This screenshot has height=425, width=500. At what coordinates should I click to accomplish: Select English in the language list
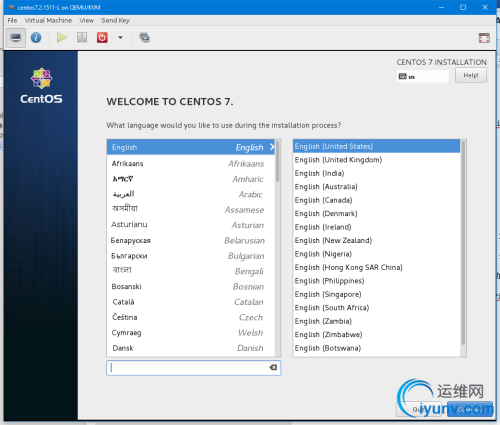tap(191, 147)
